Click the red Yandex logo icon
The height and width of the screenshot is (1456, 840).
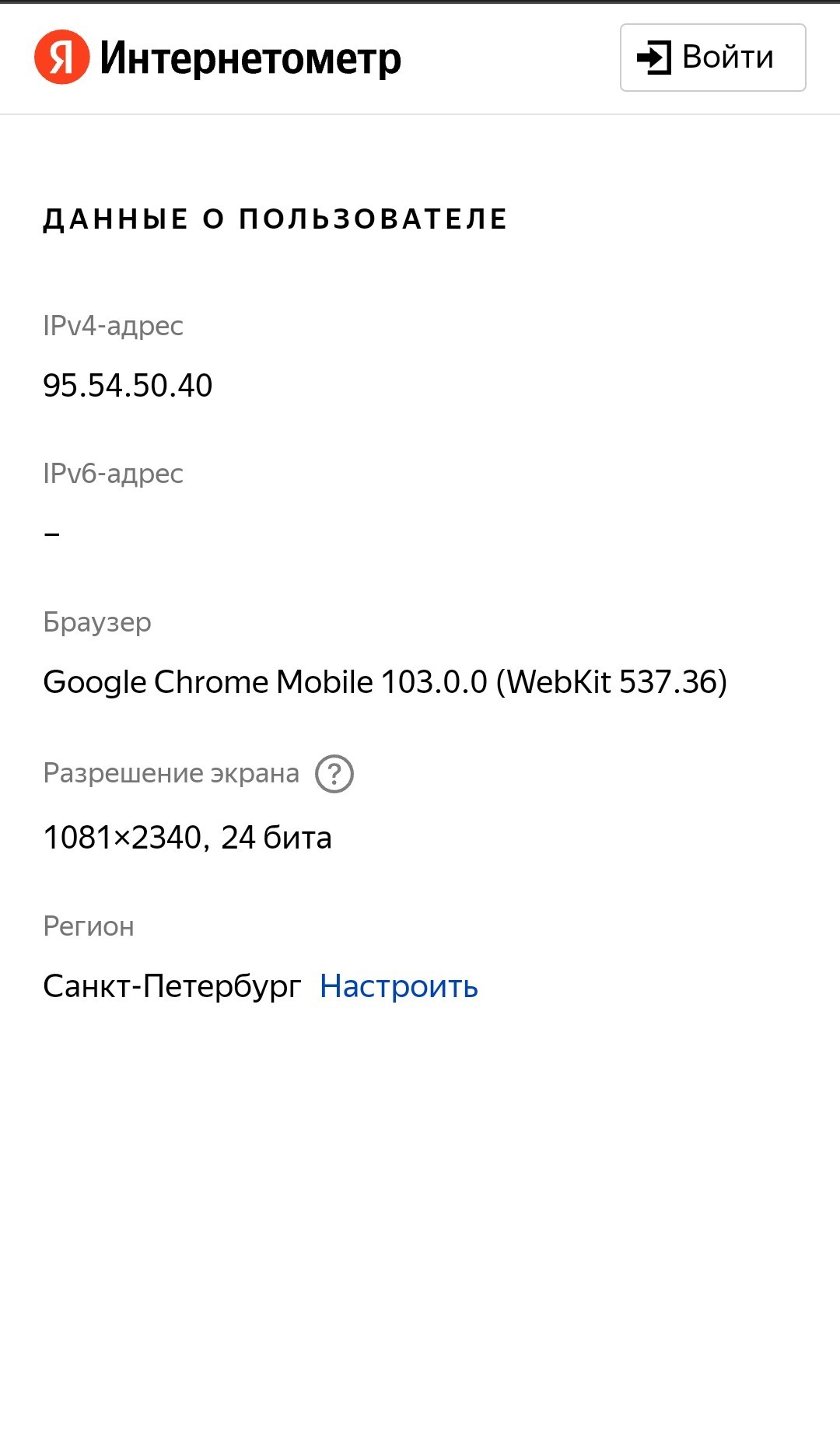(x=62, y=57)
